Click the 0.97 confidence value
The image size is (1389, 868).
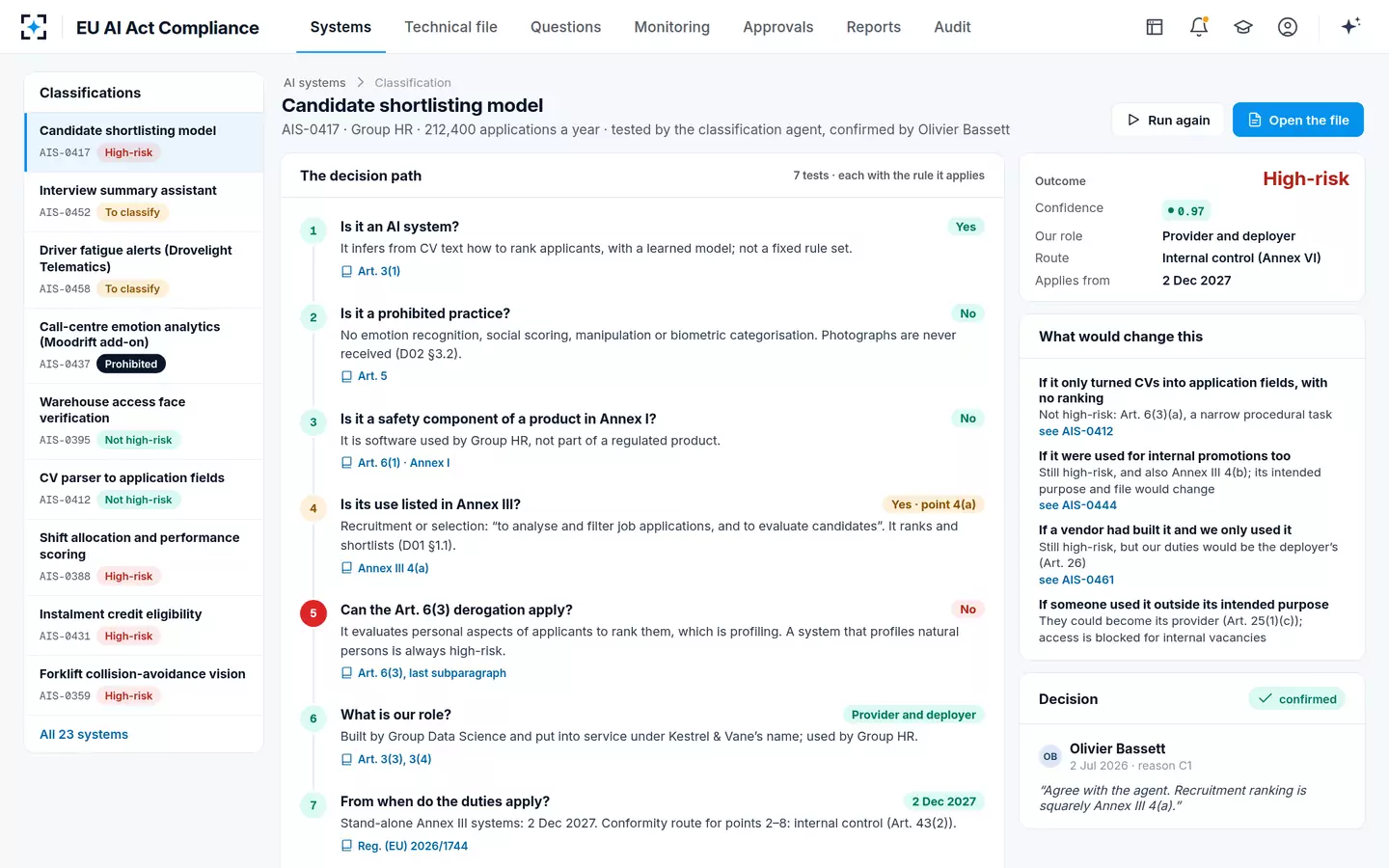(1185, 211)
